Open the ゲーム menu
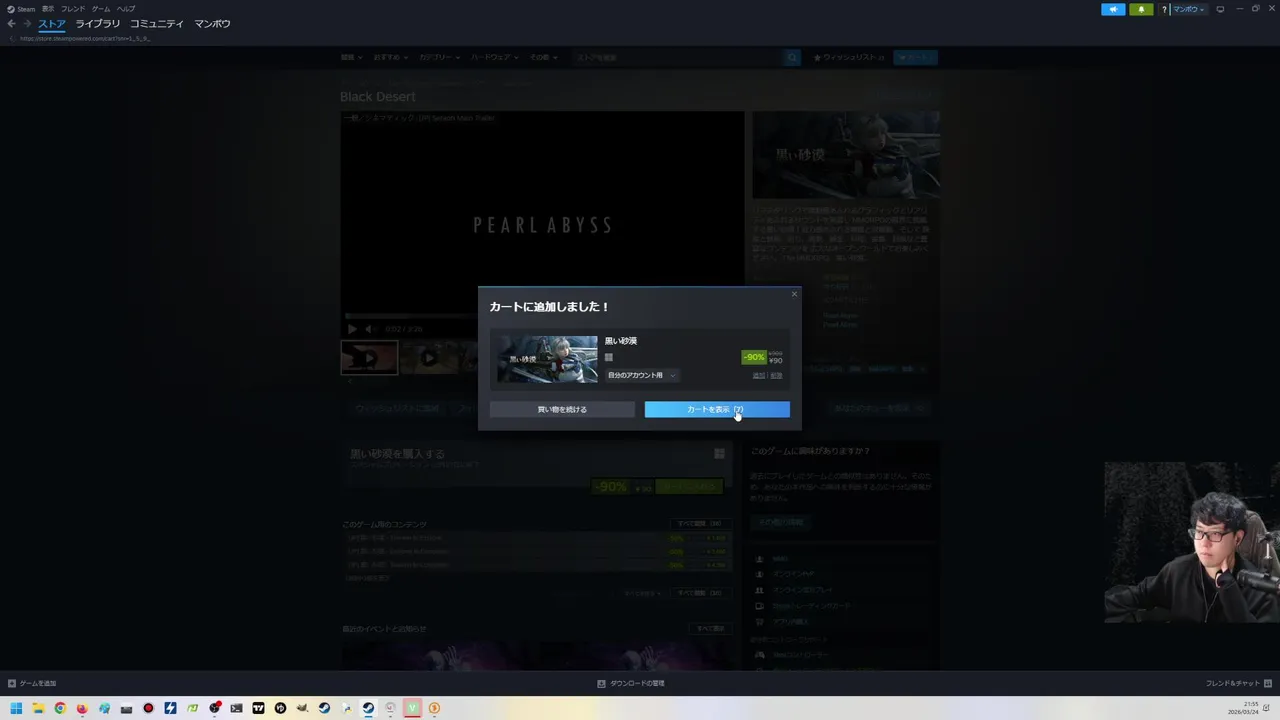Screen dimensions: 1280x720 click(x=101, y=9)
